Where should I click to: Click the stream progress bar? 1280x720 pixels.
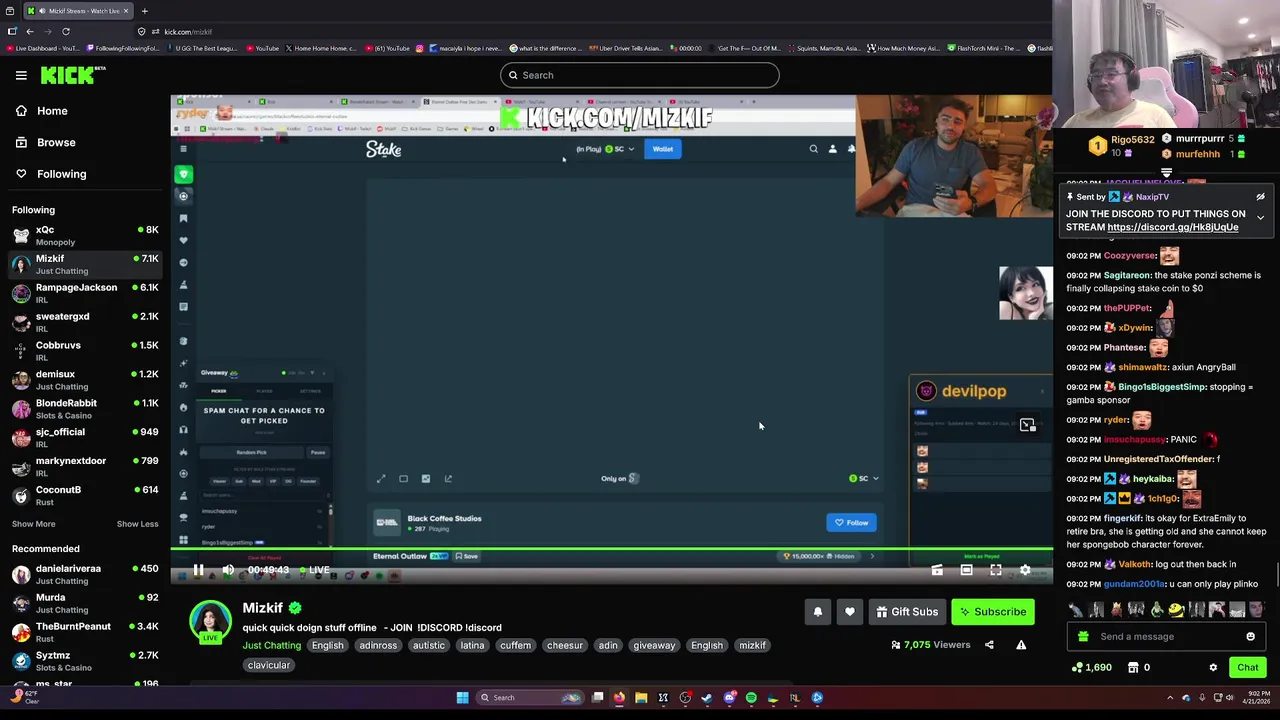[x=611, y=549]
